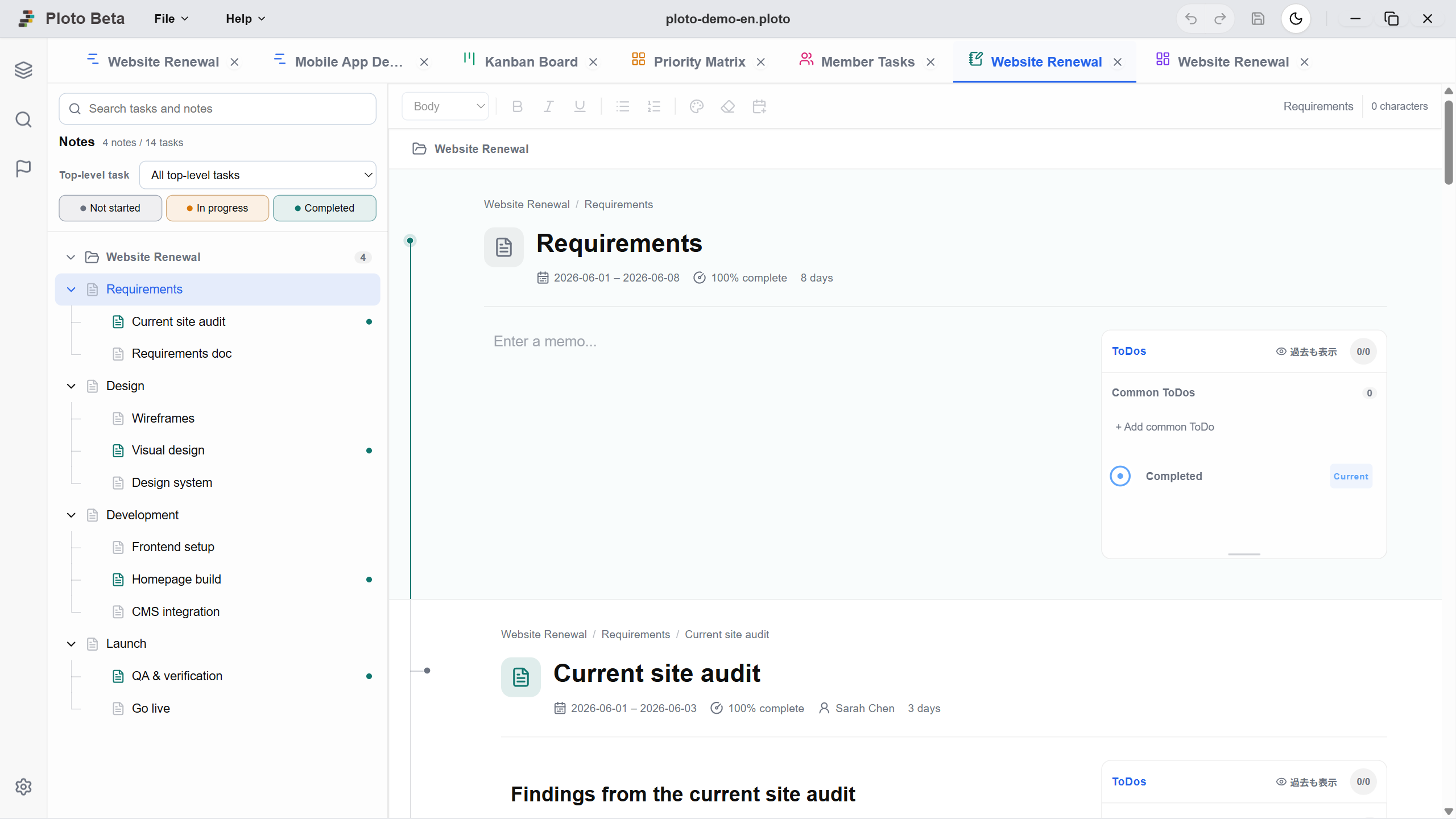Image resolution: width=1456 pixels, height=819 pixels.
Task: Toggle the Not started status filter
Action: (110, 208)
